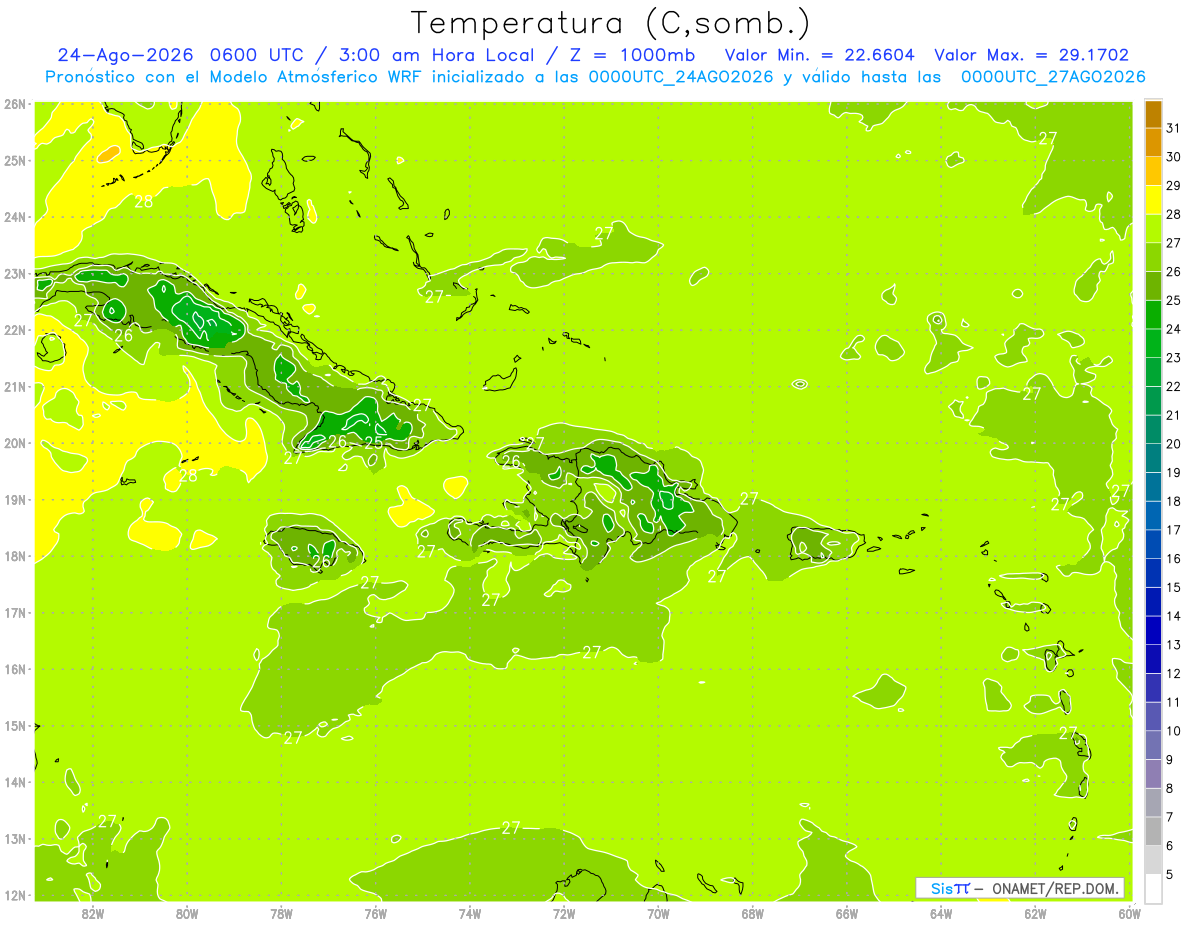Viewport: 1200px width, 927px height.
Task: Click the colorbar value label 29
Action: coord(1173,185)
